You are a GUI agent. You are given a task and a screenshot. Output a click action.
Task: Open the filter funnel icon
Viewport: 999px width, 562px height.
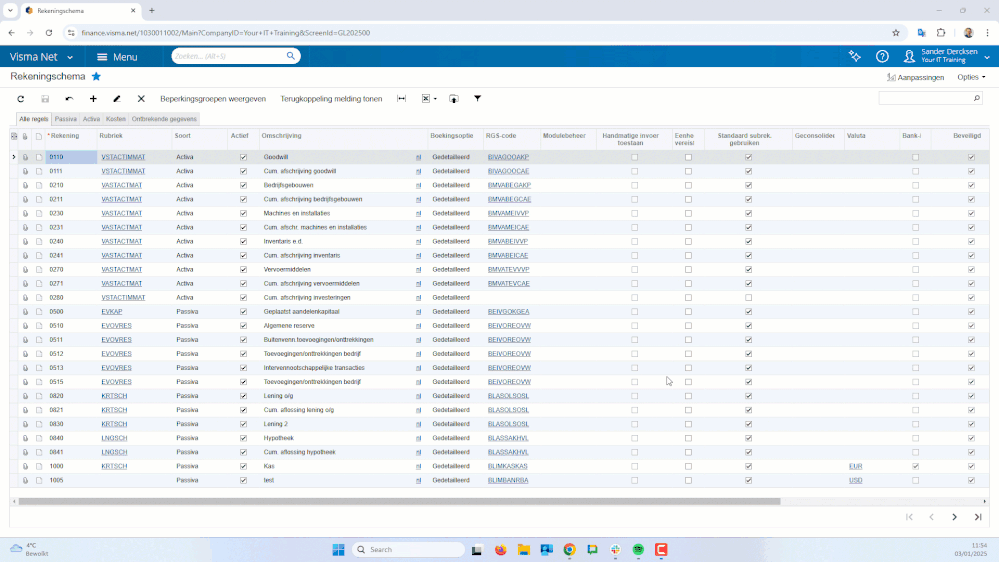477,99
